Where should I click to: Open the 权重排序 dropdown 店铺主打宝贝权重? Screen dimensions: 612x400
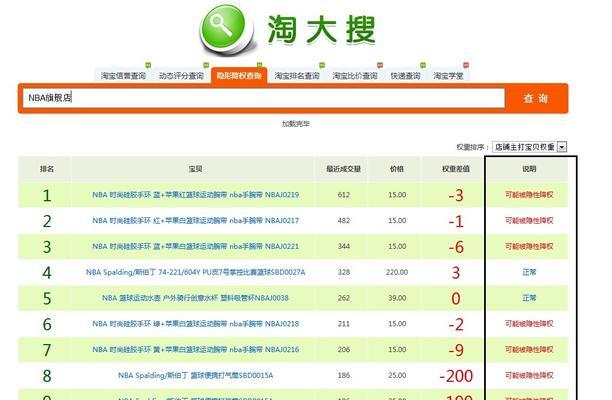point(529,147)
